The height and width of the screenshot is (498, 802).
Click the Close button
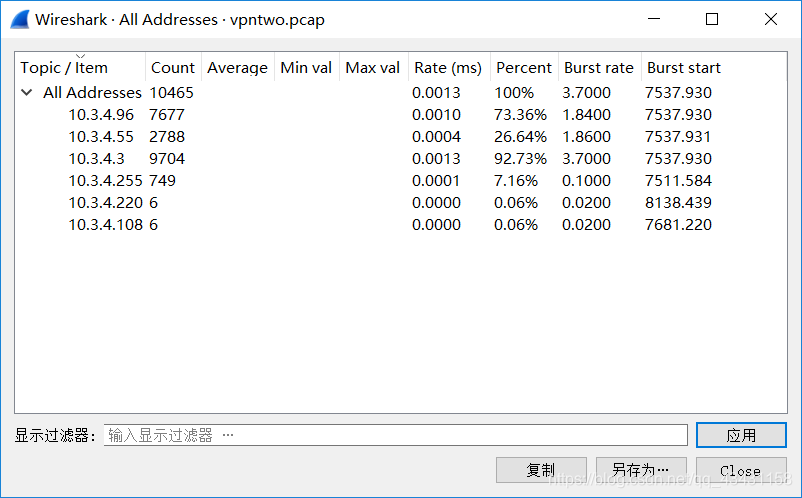pyautogui.click(x=741, y=470)
